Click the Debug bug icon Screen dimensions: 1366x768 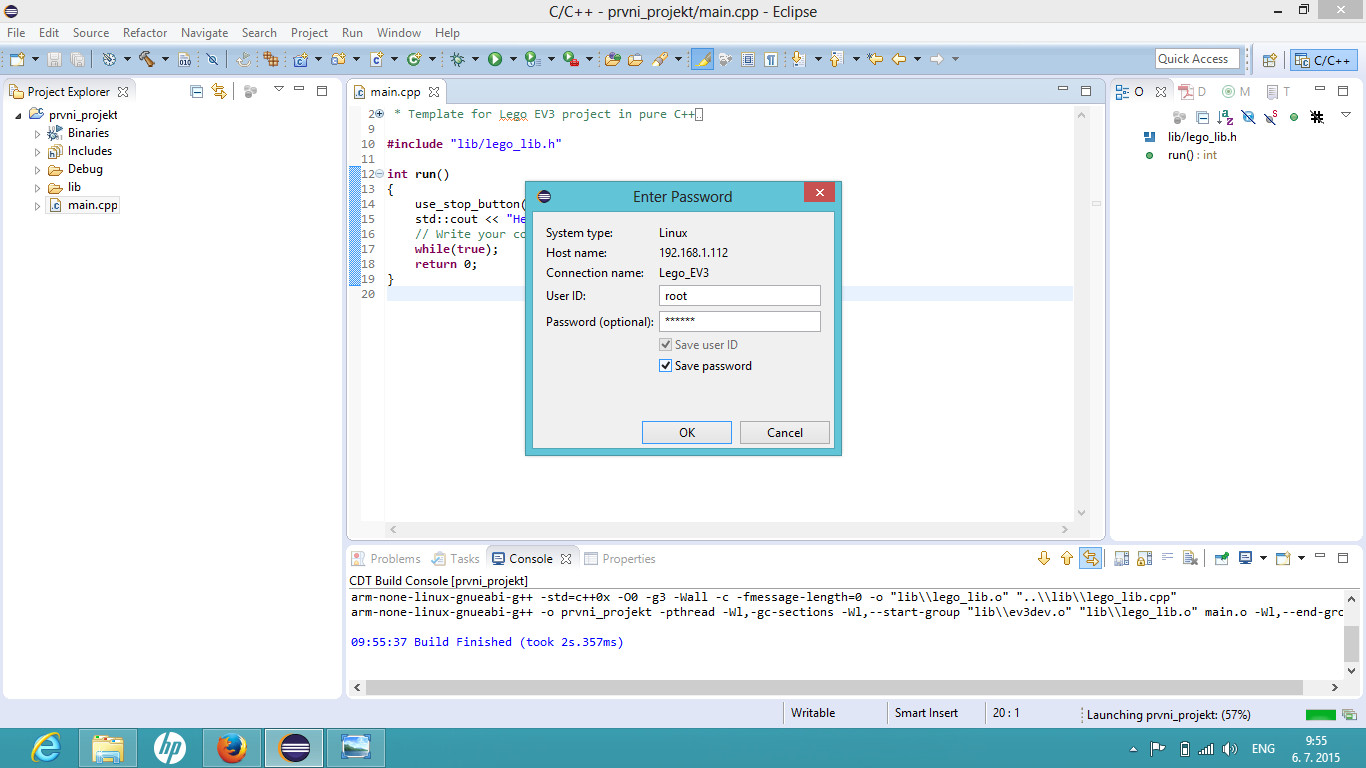coord(457,60)
